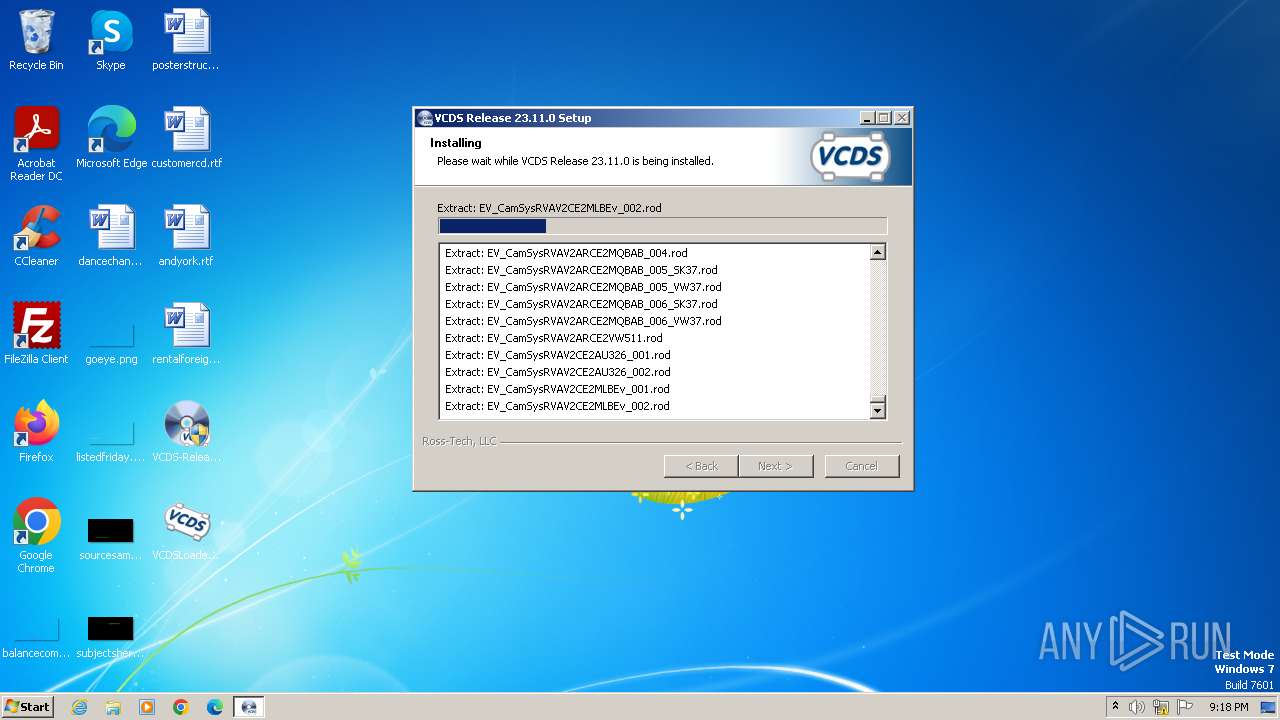Launch FileZilla Client shortcut
1280x720 pixels.
point(36,334)
